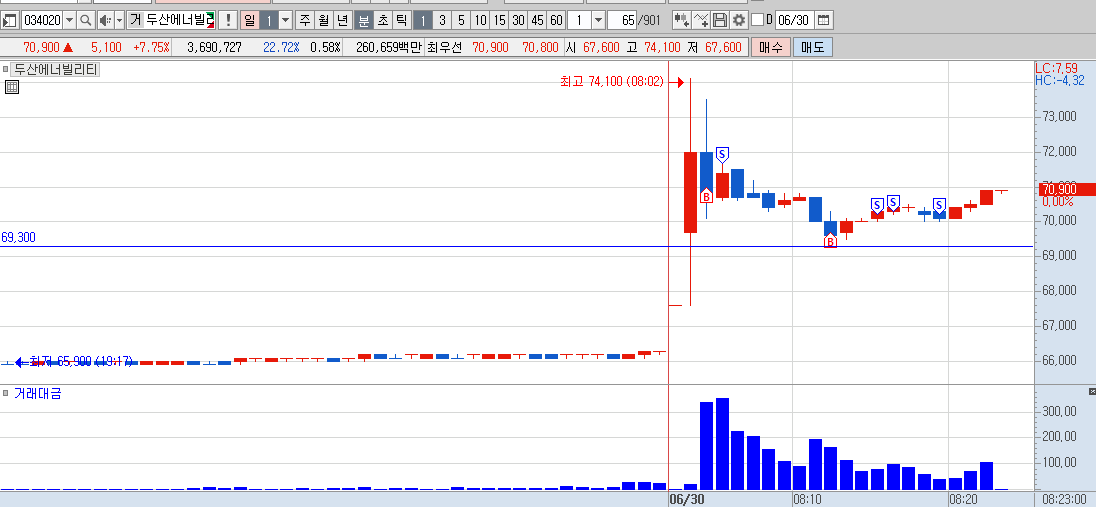Click the last S sell marker near 08:20

tap(939, 205)
